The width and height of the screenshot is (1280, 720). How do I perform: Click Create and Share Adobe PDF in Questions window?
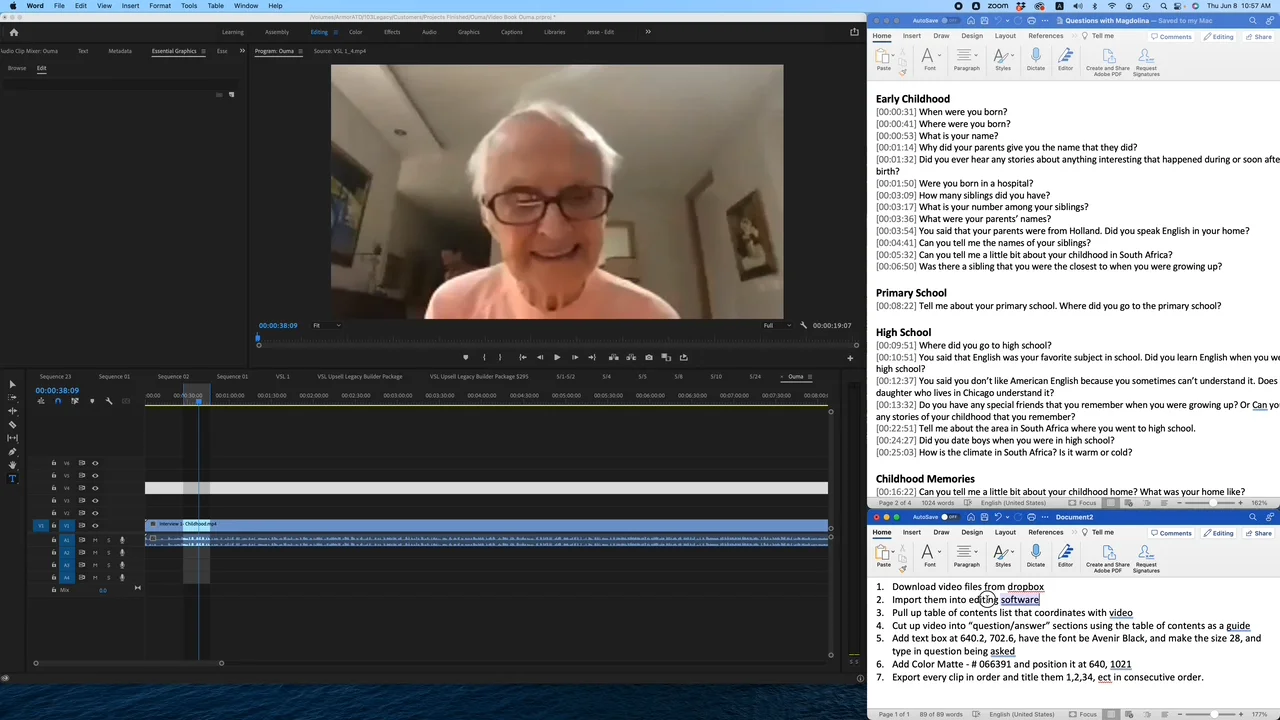1107,60
